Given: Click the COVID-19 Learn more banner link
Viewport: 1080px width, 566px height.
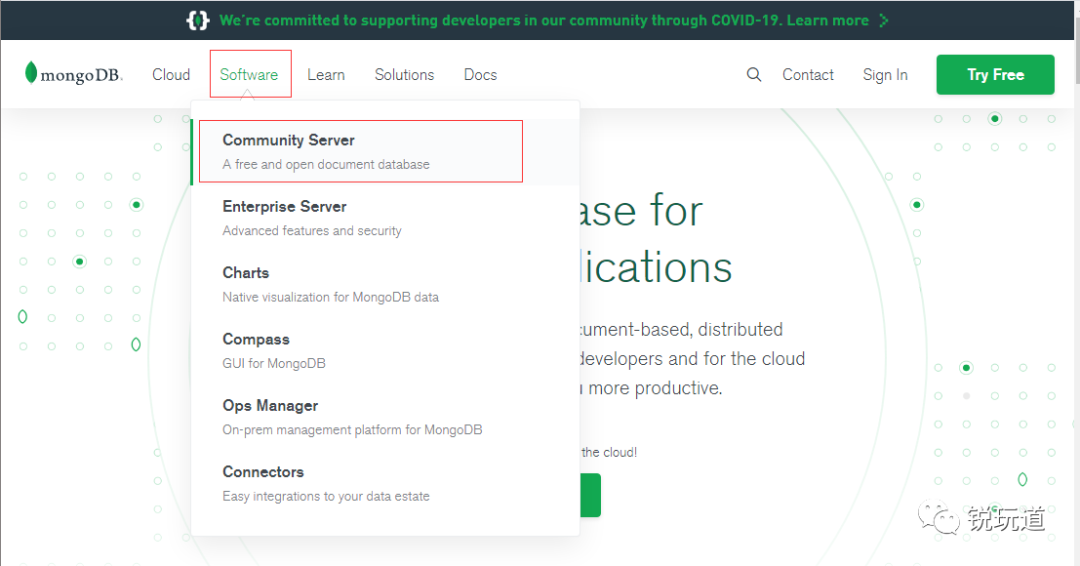Looking at the screenshot, I should point(826,20).
